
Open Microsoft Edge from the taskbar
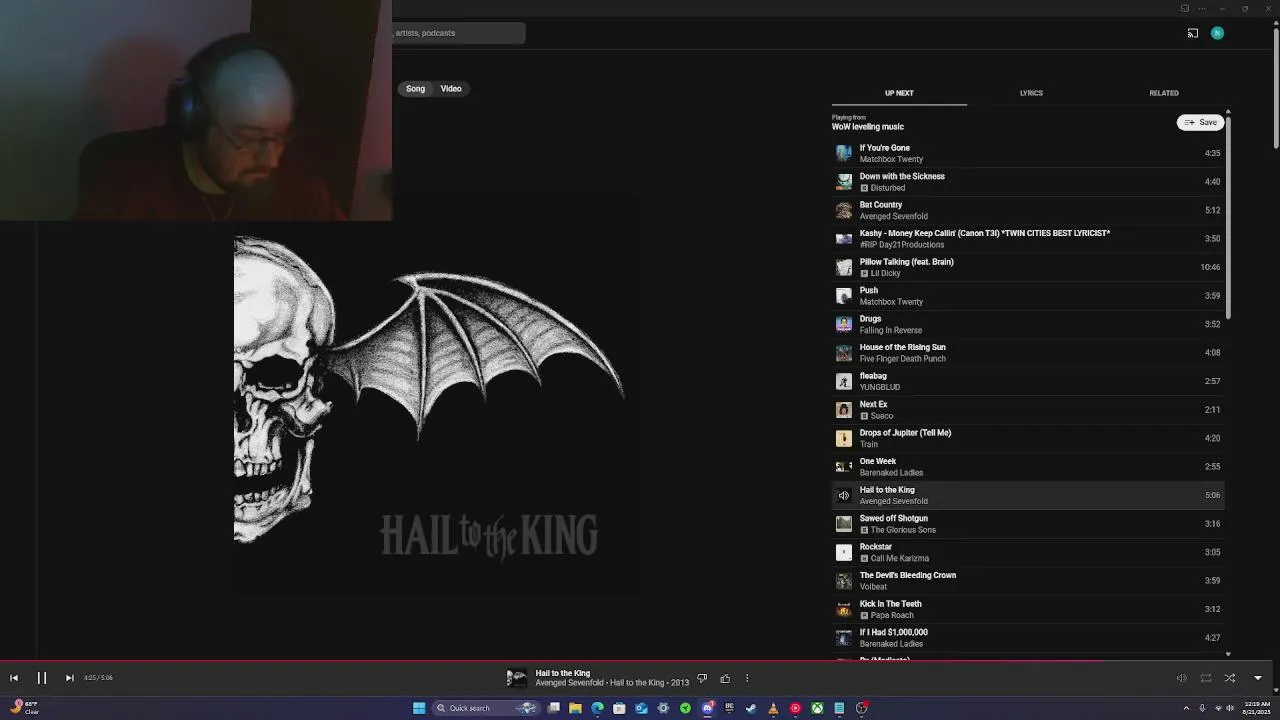[x=597, y=708]
